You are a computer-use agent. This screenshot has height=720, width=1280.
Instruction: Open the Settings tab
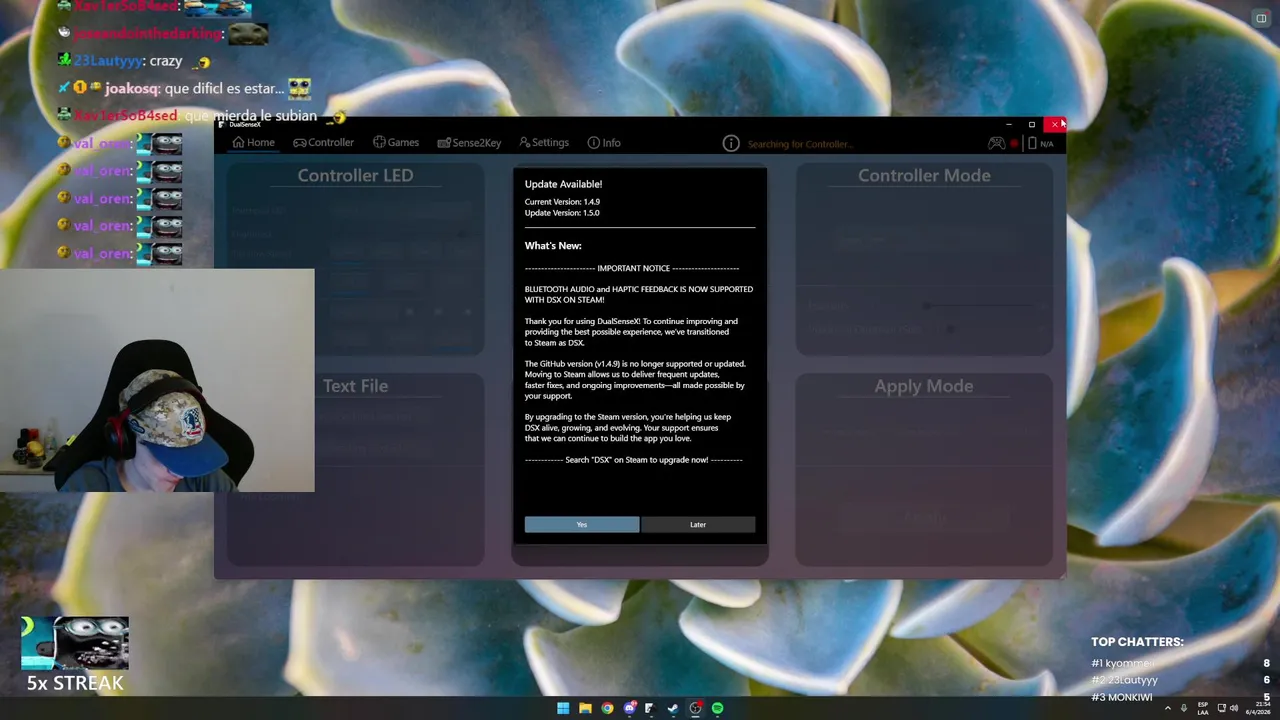(x=544, y=143)
